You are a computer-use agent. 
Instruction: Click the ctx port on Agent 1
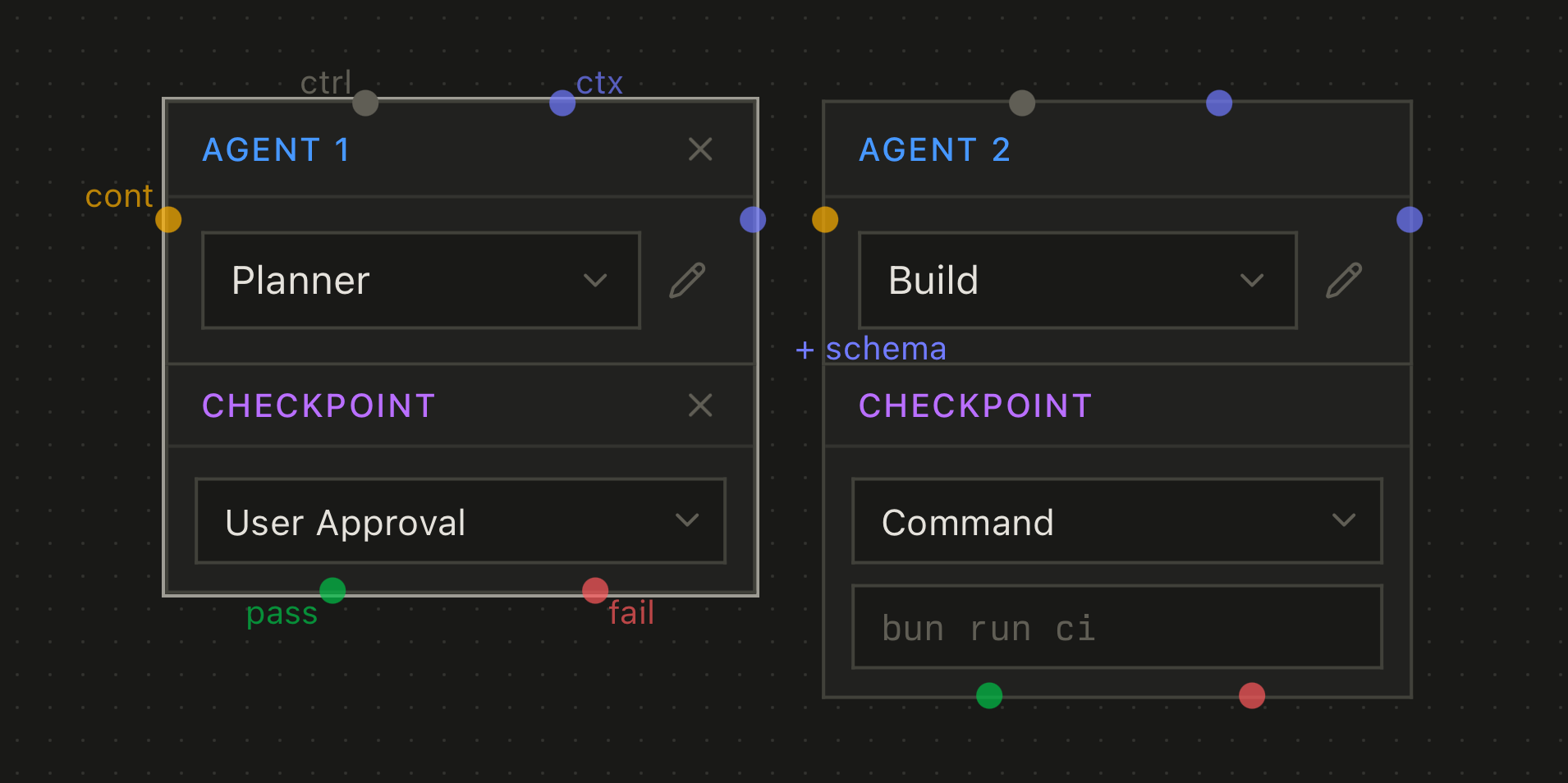(x=562, y=102)
